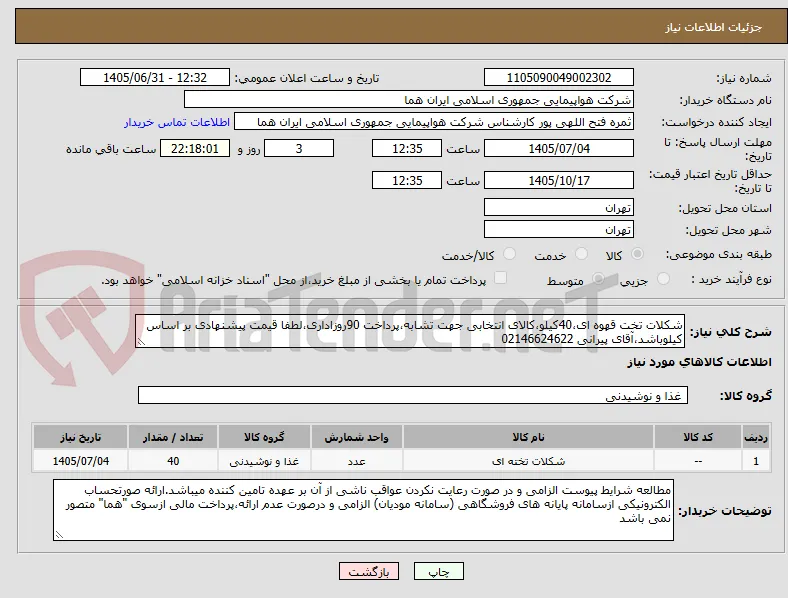Viewport: 788px width, 598px height.
Task: Select the کالا/خدمت radio button
Action: [x=510, y=254]
